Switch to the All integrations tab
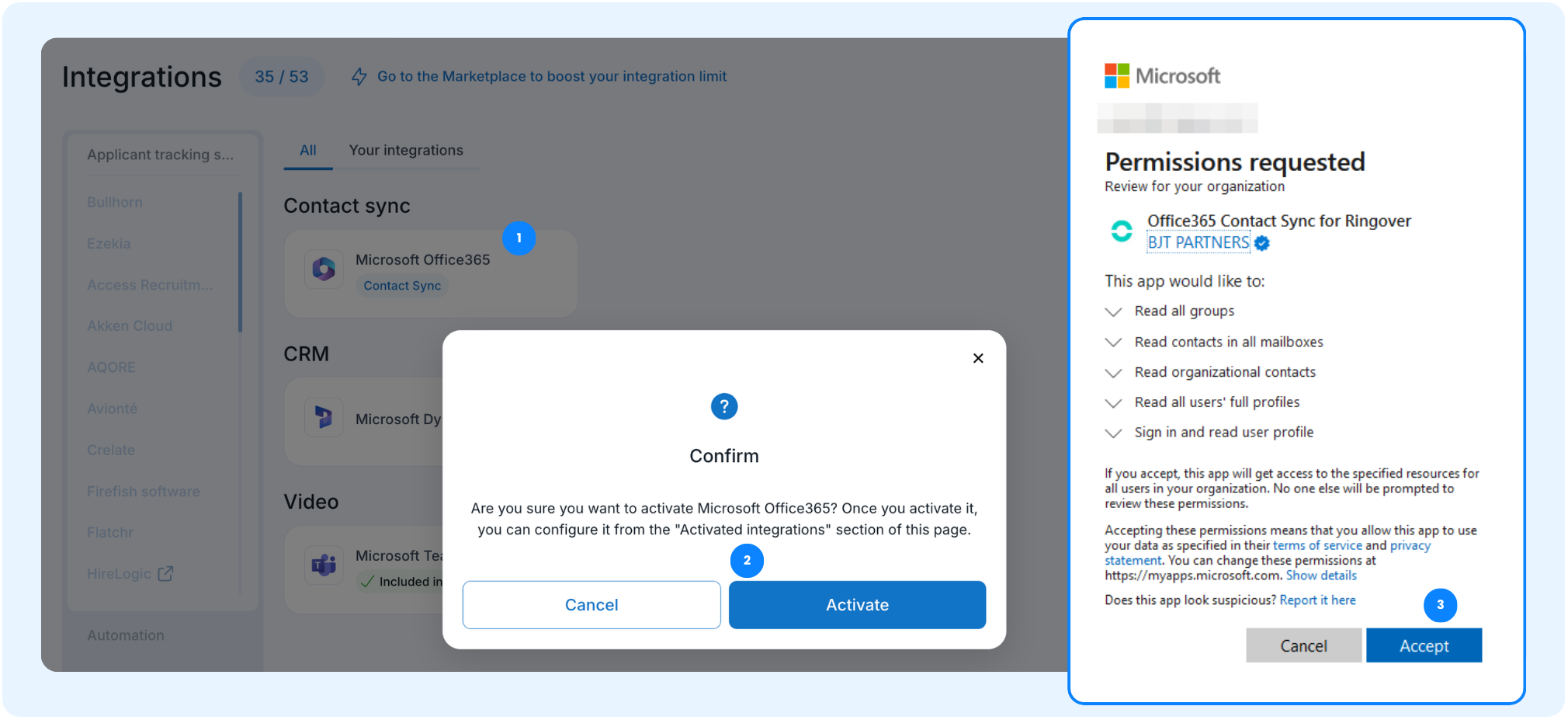The image size is (1568, 720). [x=308, y=151]
